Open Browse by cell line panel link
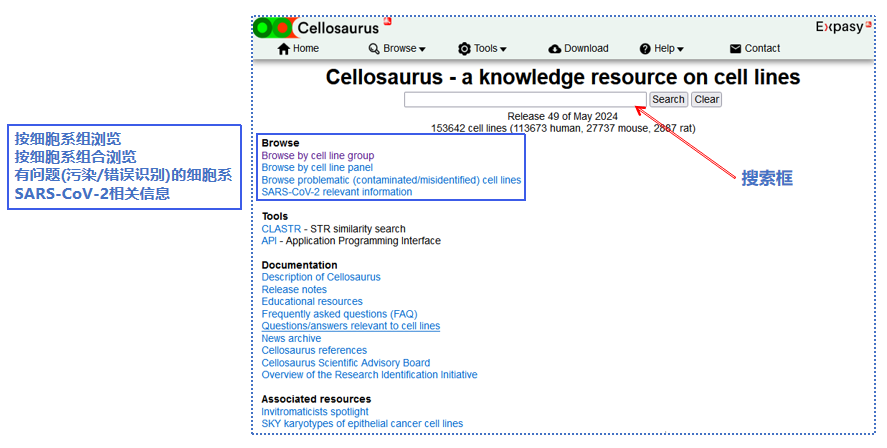This screenshot has height=448, width=887. (316, 168)
